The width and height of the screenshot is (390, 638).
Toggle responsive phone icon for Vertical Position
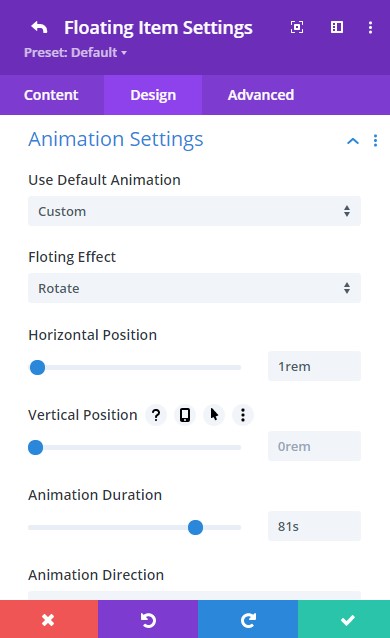(x=185, y=415)
